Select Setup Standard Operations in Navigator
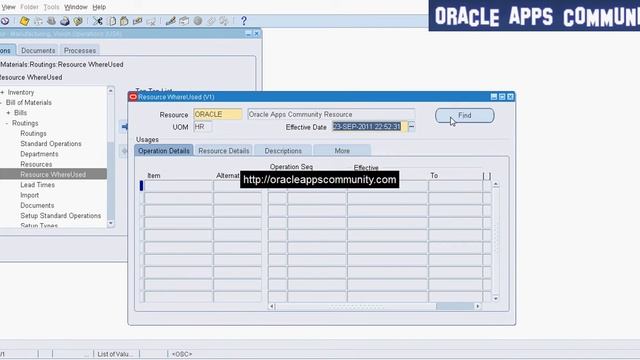The image size is (640, 360). [60, 216]
